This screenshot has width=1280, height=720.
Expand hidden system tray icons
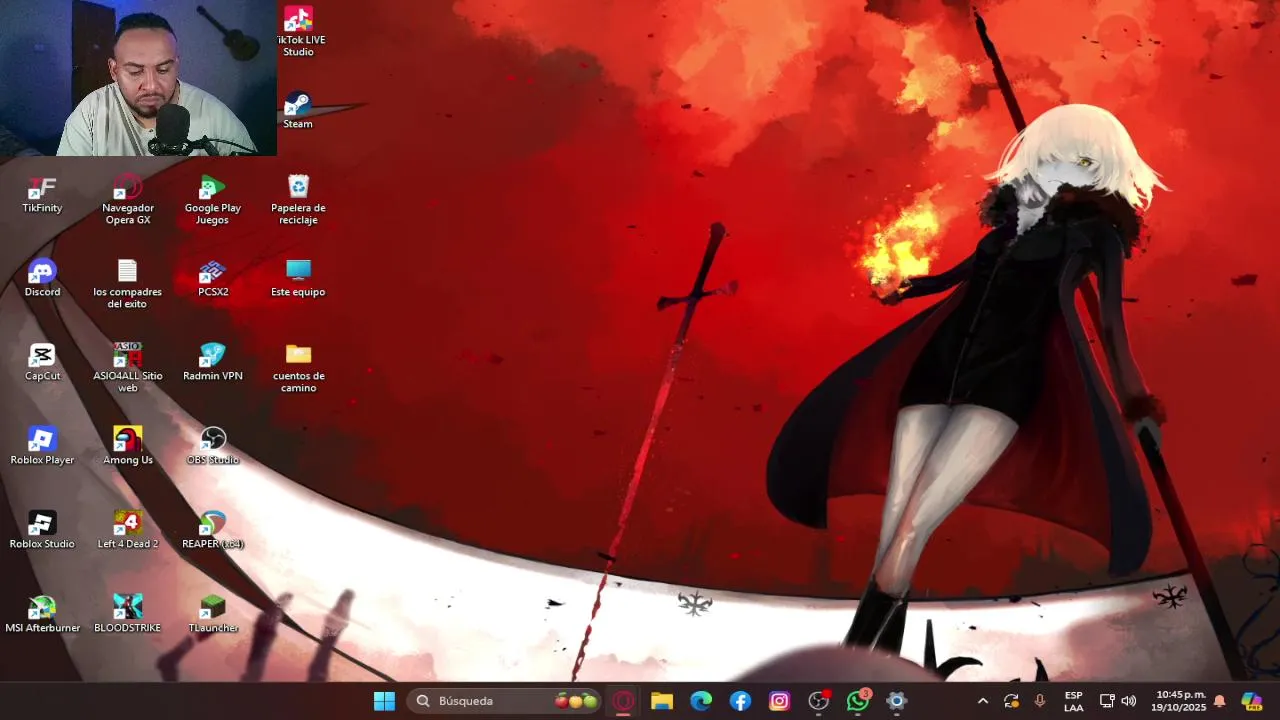[x=982, y=701]
